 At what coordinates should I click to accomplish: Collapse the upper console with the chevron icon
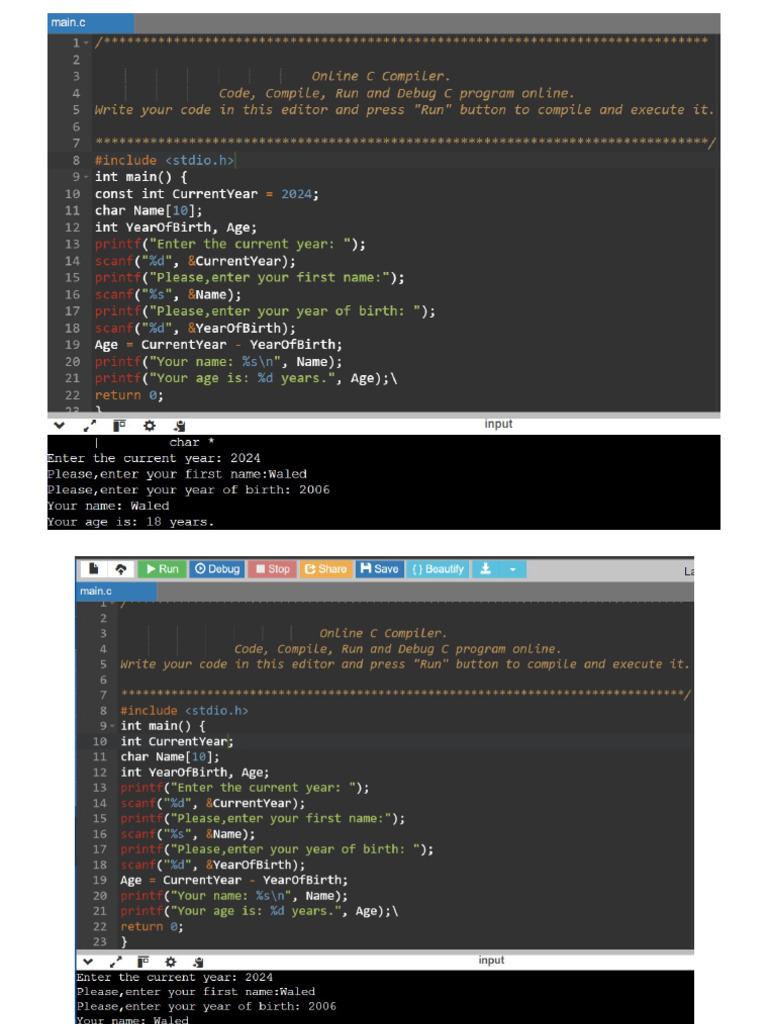coord(59,426)
